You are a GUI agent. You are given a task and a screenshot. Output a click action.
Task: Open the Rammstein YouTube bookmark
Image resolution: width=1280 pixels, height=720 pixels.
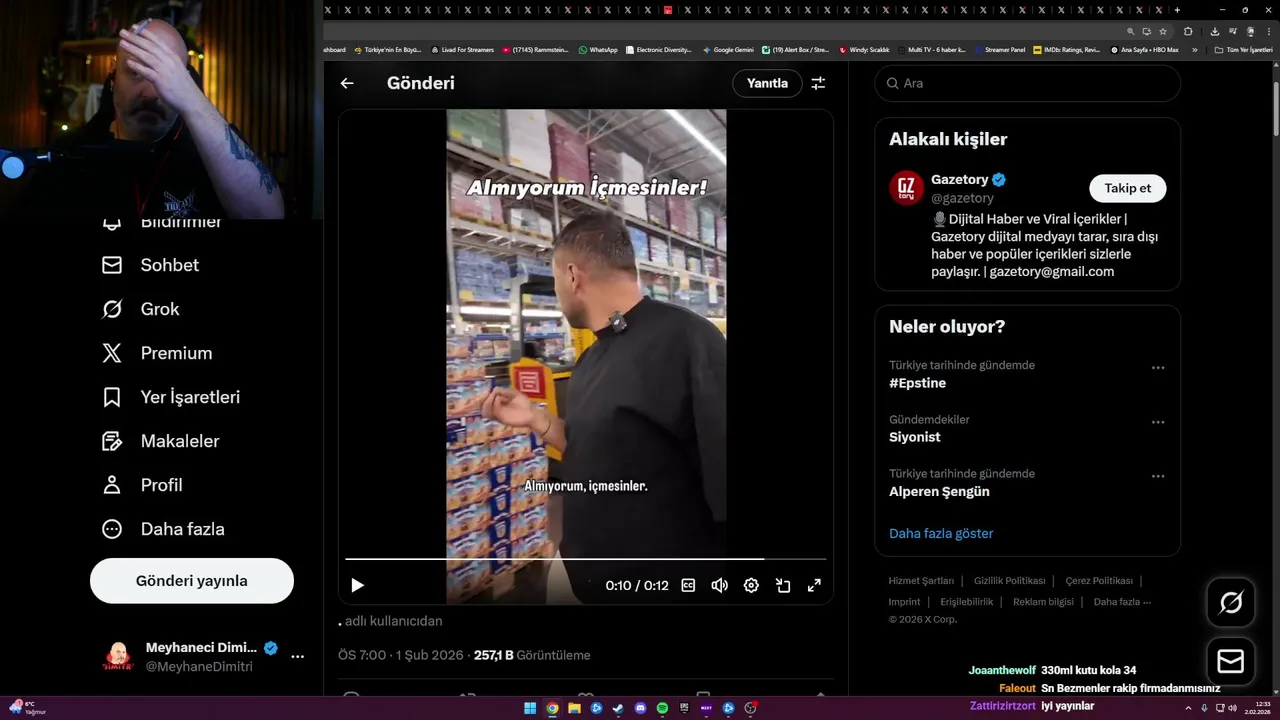[535, 49]
